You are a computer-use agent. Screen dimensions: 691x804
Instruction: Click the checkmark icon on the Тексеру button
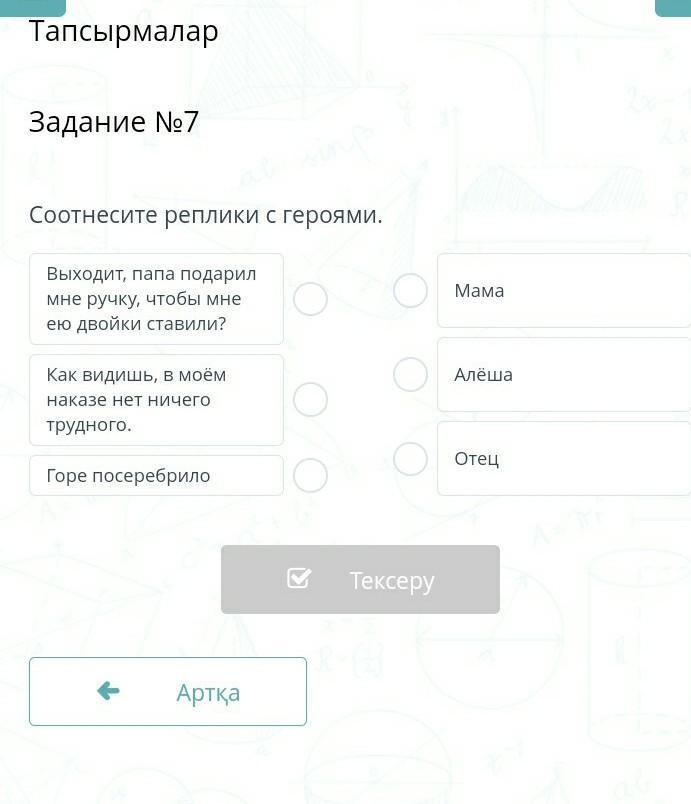pyautogui.click(x=298, y=578)
